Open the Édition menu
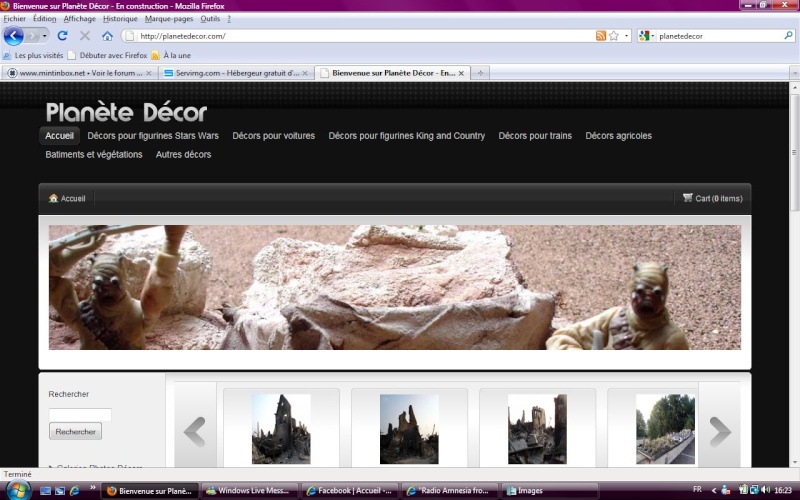800x500 pixels. [x=44, y=19]
